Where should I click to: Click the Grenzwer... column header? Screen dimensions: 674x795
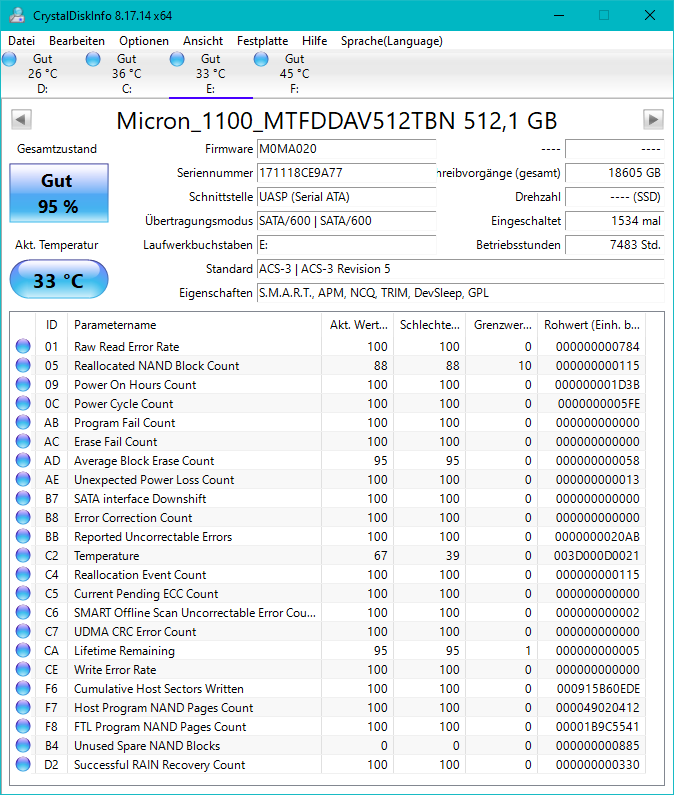point(502,325)
